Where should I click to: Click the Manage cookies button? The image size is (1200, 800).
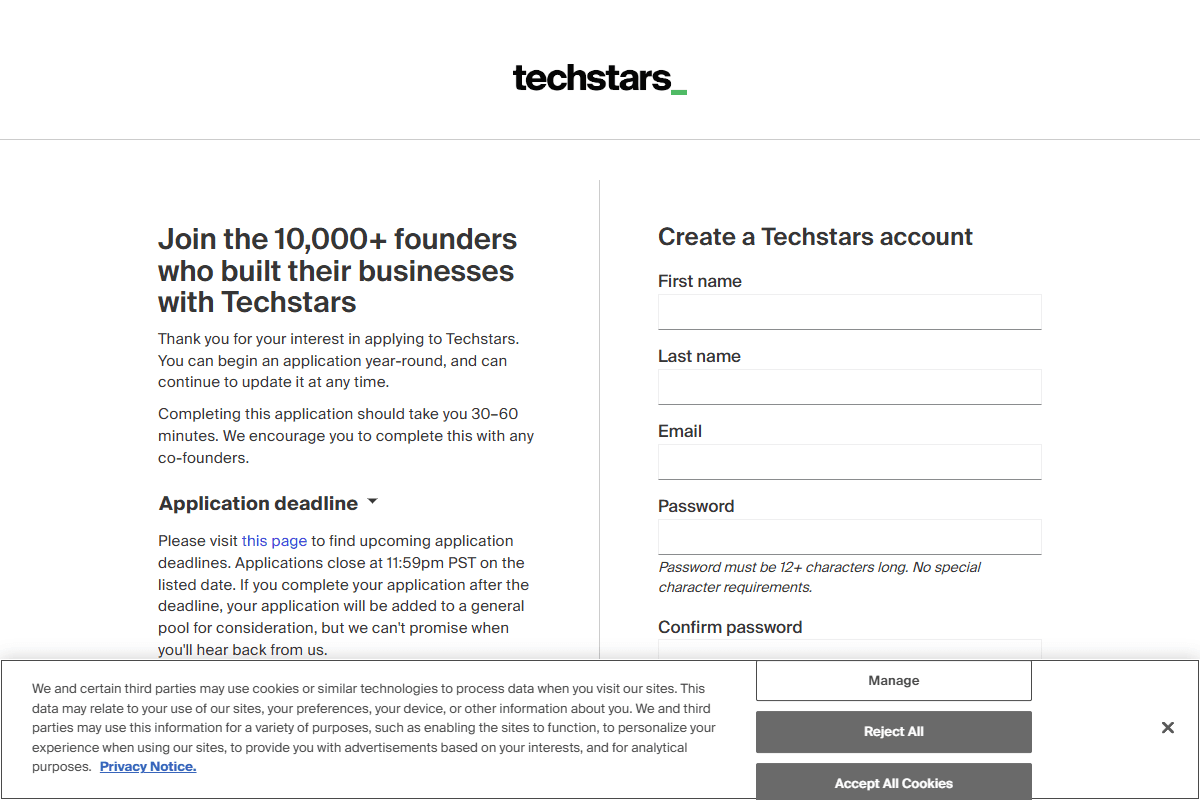click(x=893, y=680)
